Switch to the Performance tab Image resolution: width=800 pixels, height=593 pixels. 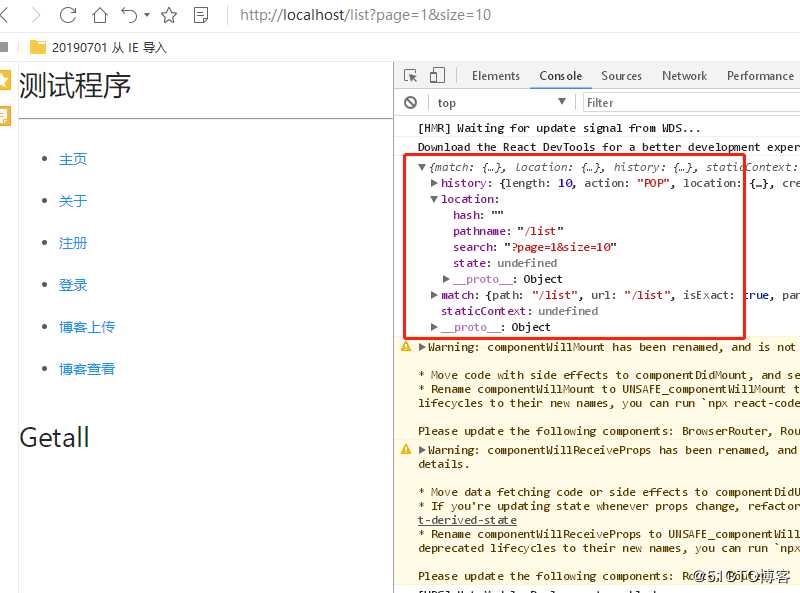(x=760, y=76)
